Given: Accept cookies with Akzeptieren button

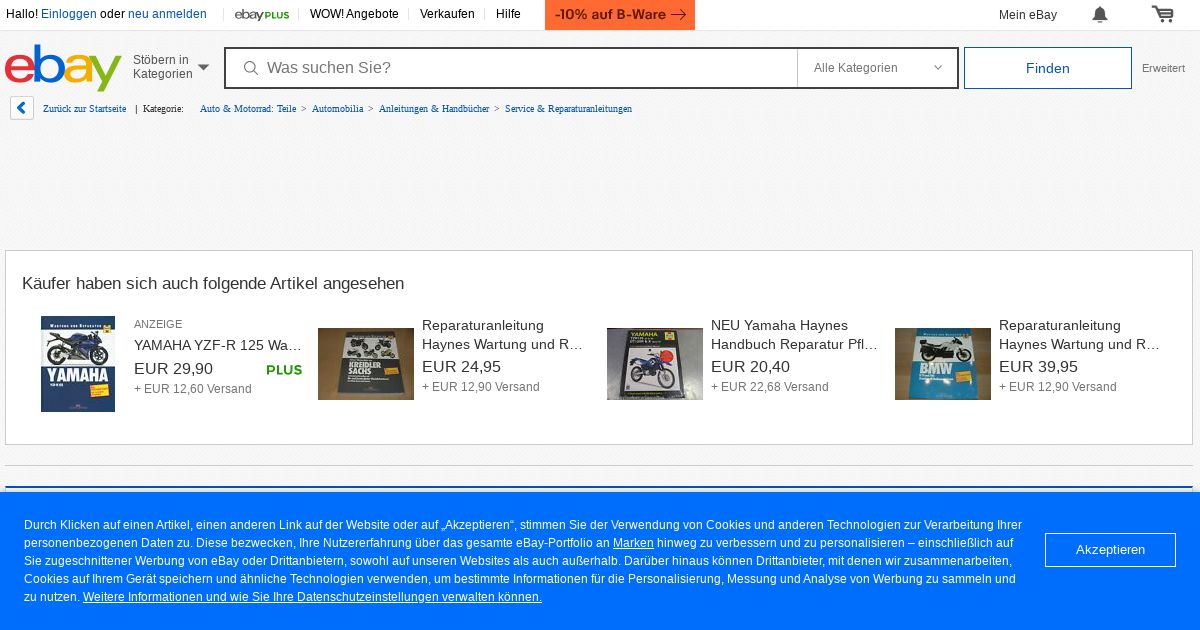Looking at the screenshot, I should point(1110,550).
